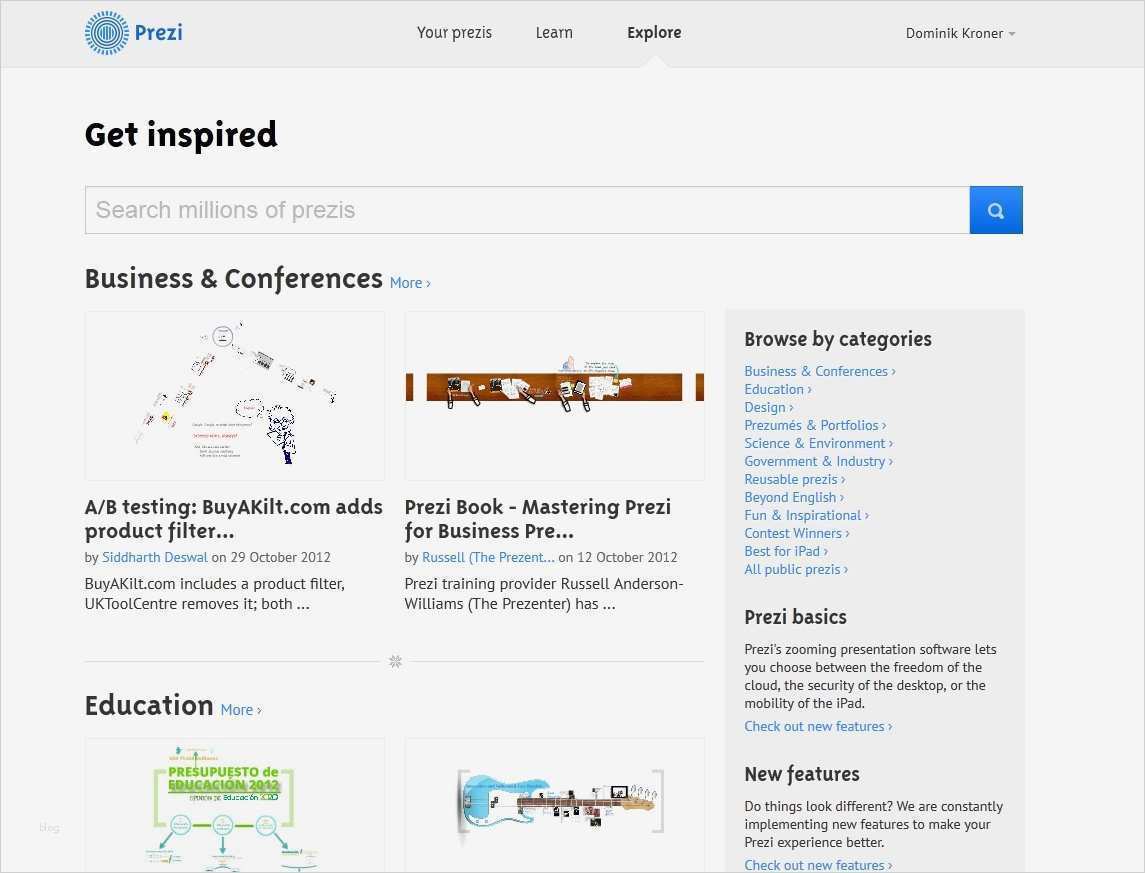Open the Learn menu
This screenshot has width=1145, height=873.
tap(554, 32)
